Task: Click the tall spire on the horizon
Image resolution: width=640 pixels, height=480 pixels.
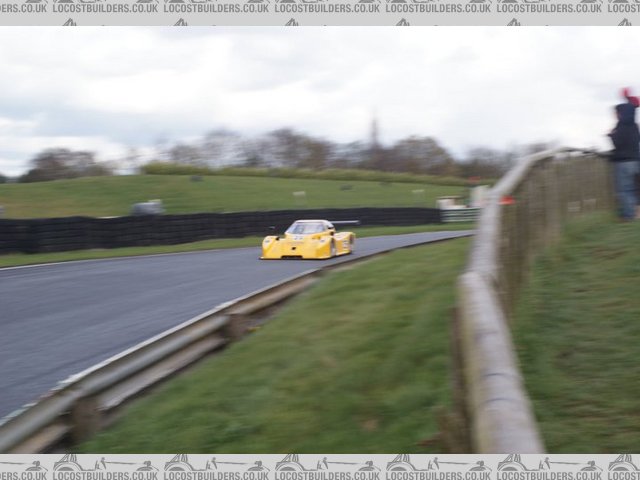Action: click(375, 132)
